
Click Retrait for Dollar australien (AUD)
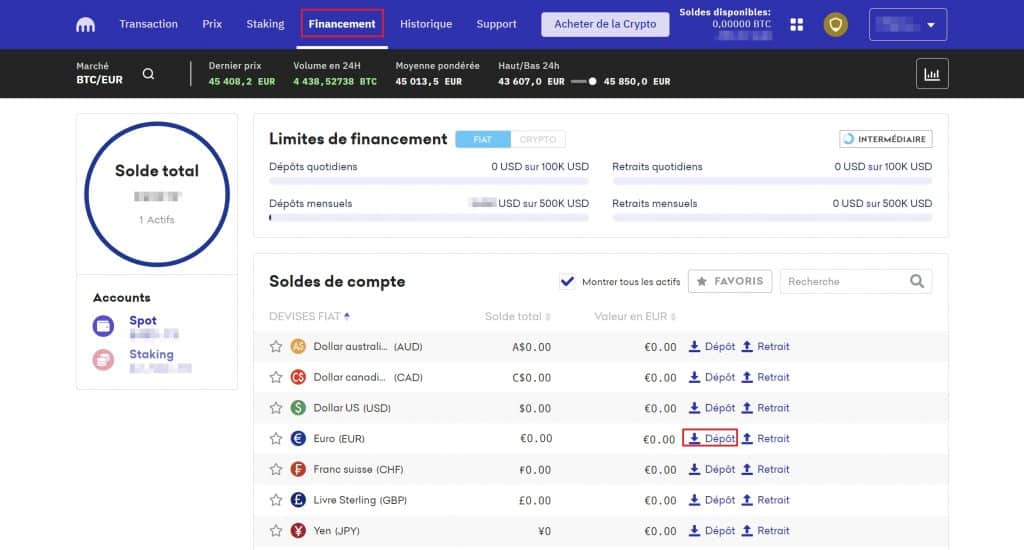[x=765, y=347]
